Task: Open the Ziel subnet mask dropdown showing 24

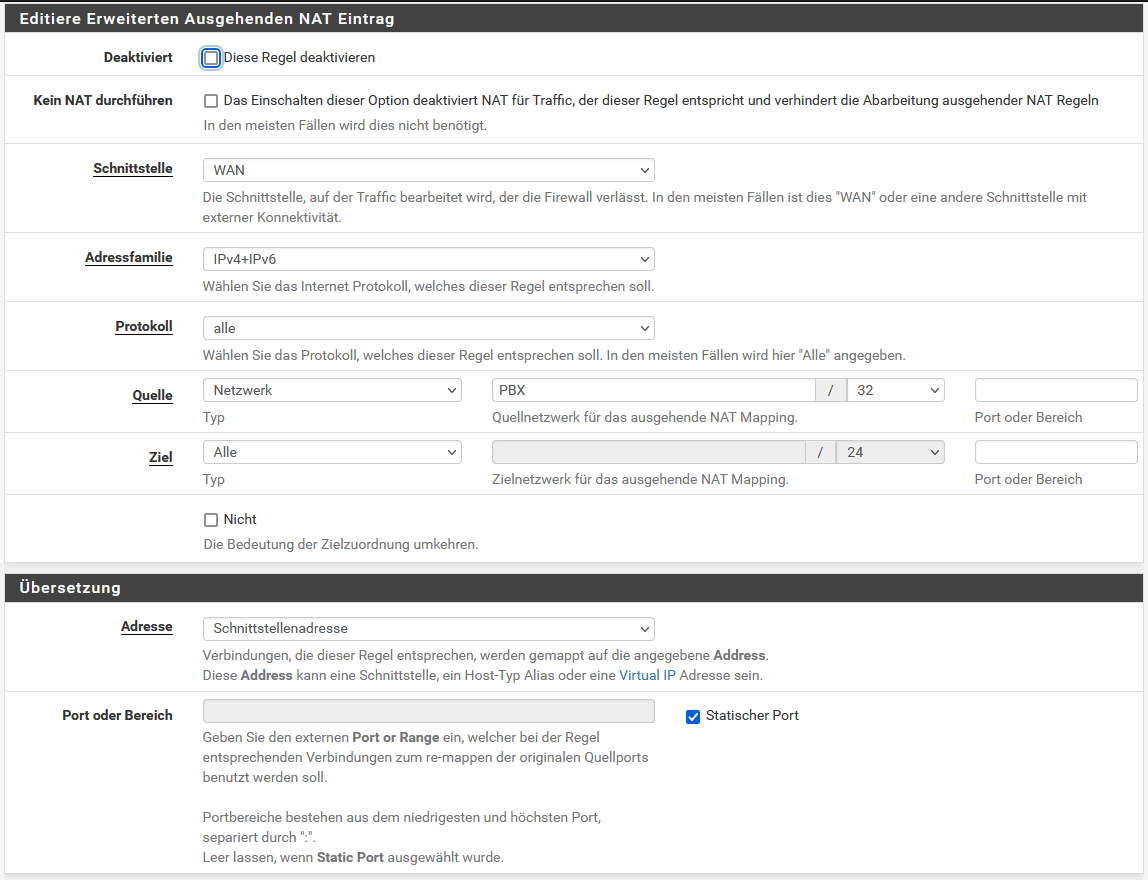Action: pyautogui.click(x=890, y=452)
